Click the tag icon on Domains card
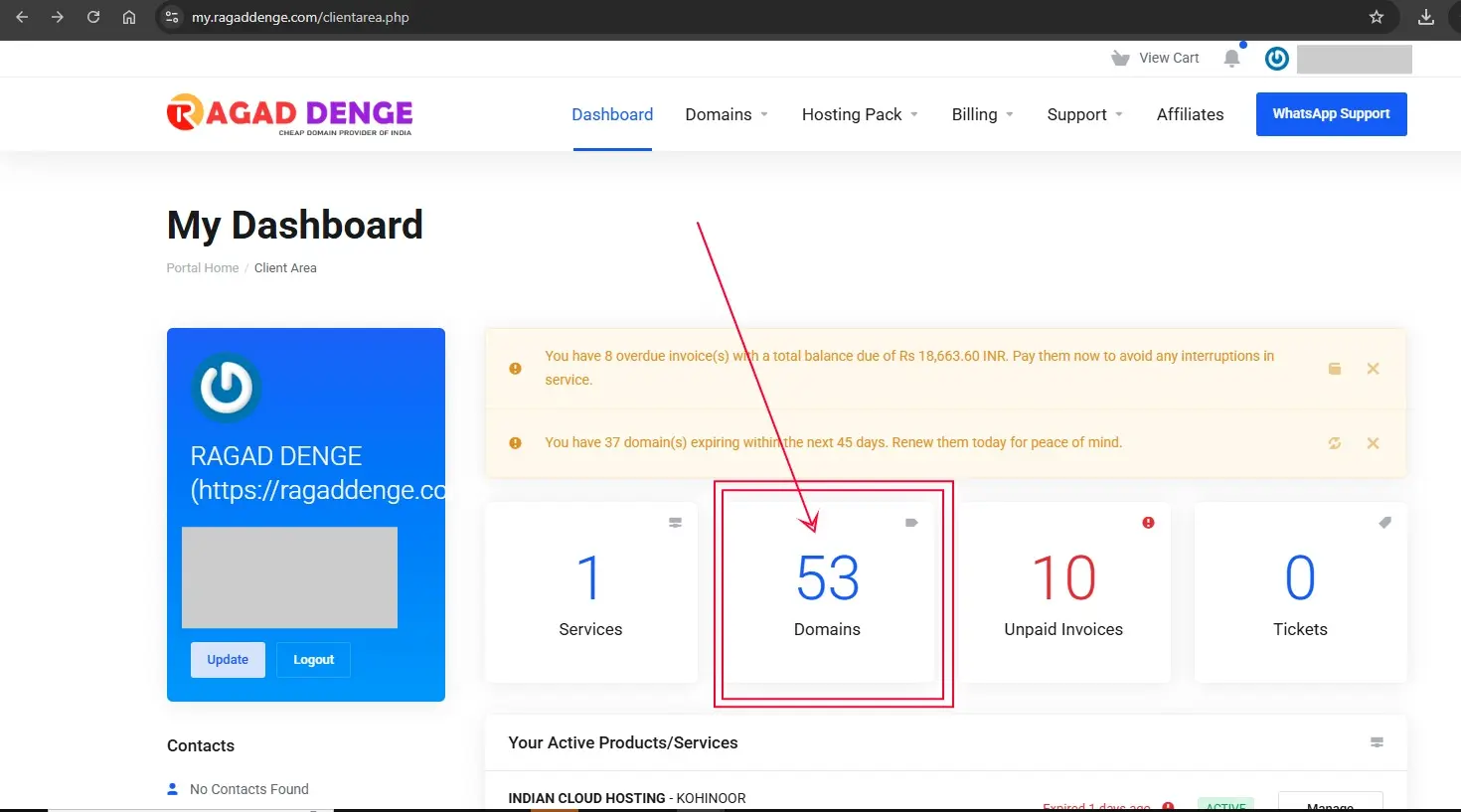The width and height of the screenshot is (1461, 812). pos(911,523)
